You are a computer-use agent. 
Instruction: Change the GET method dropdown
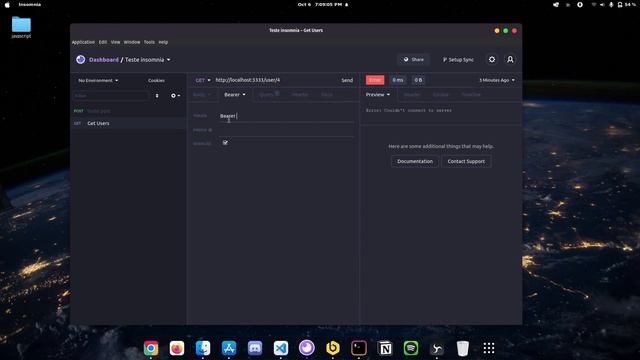point(203,80)
